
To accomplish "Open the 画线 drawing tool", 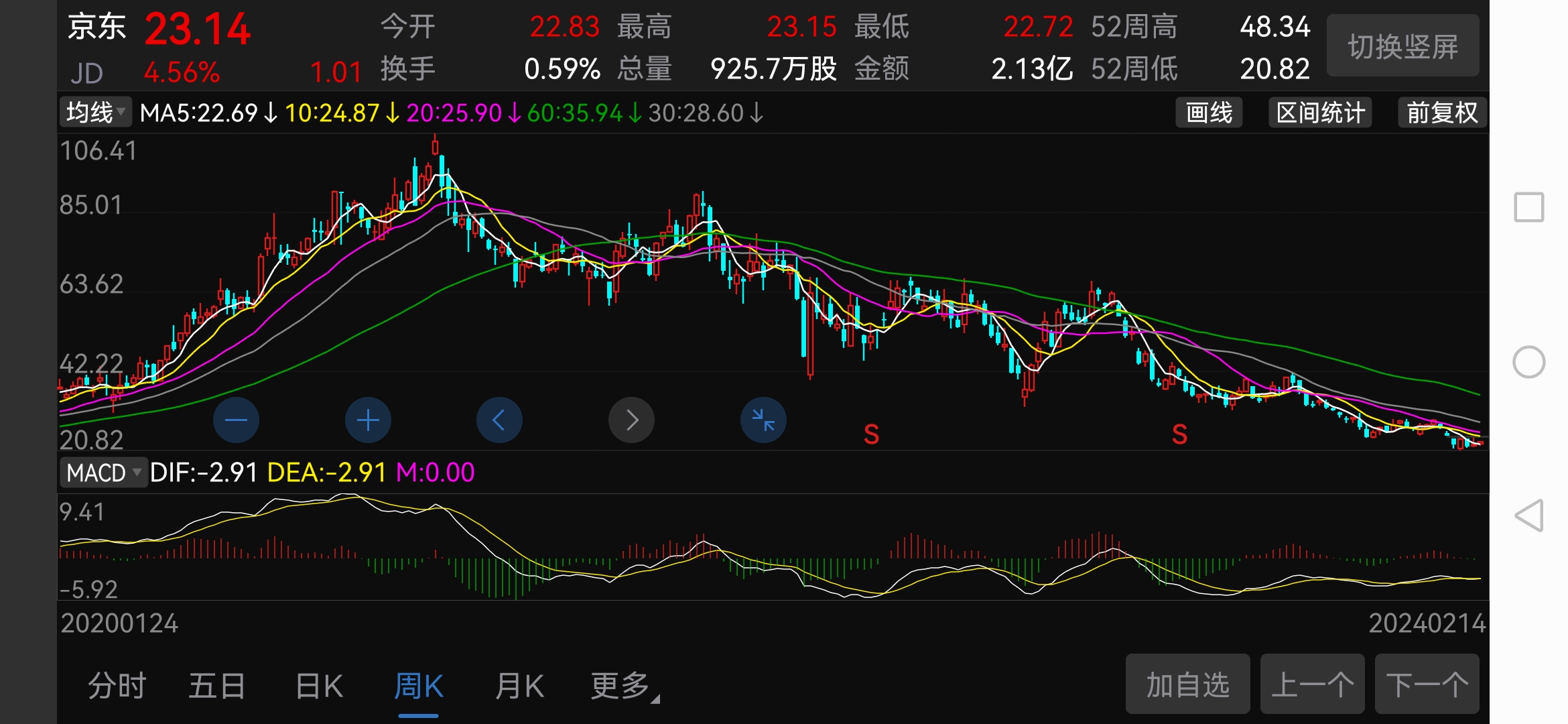I will [1208, 113].
